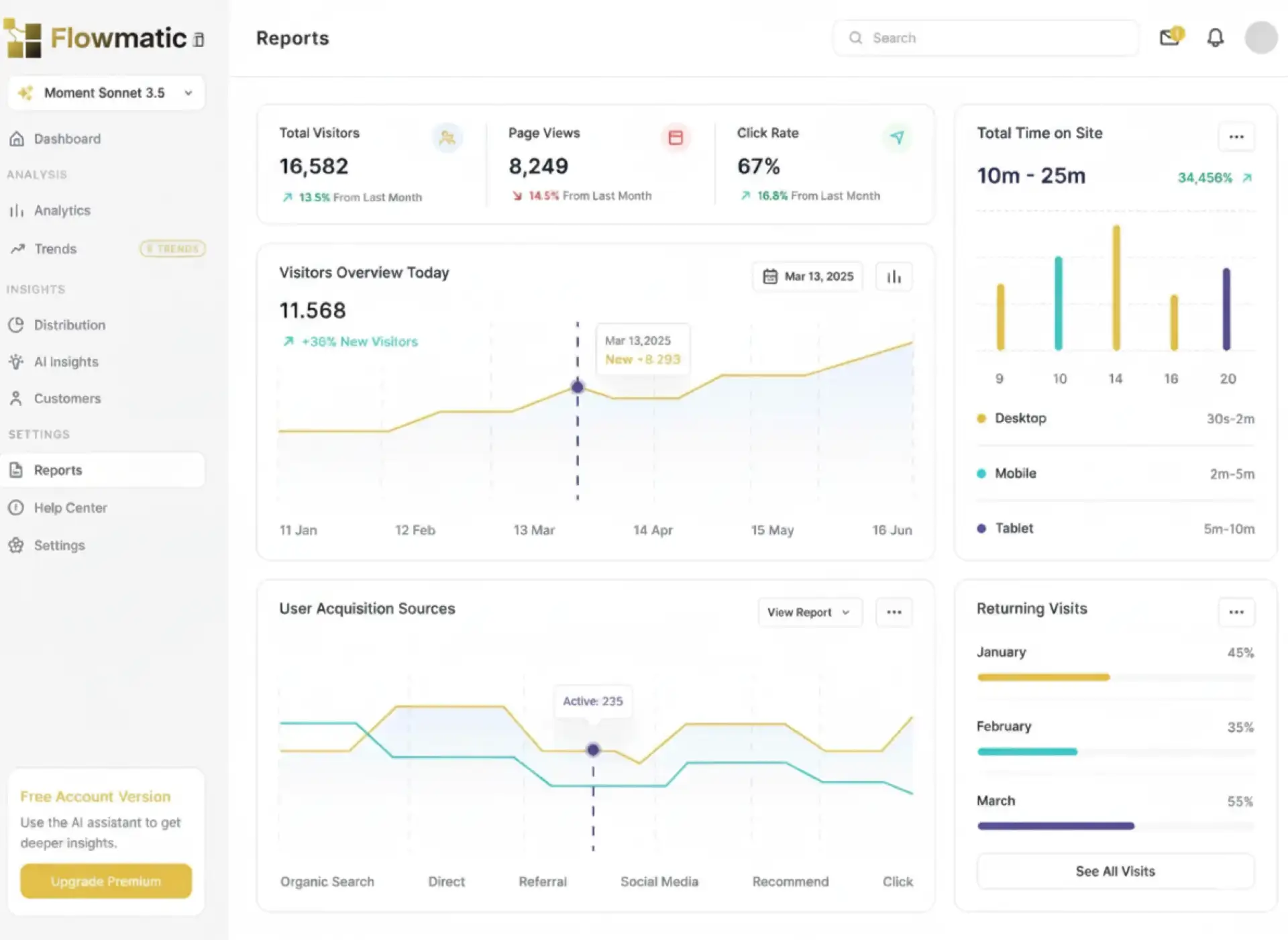This screenshot has height=940, width=1288.
Task: Open the View Report dropdown
Action: [x=810, y=612]
